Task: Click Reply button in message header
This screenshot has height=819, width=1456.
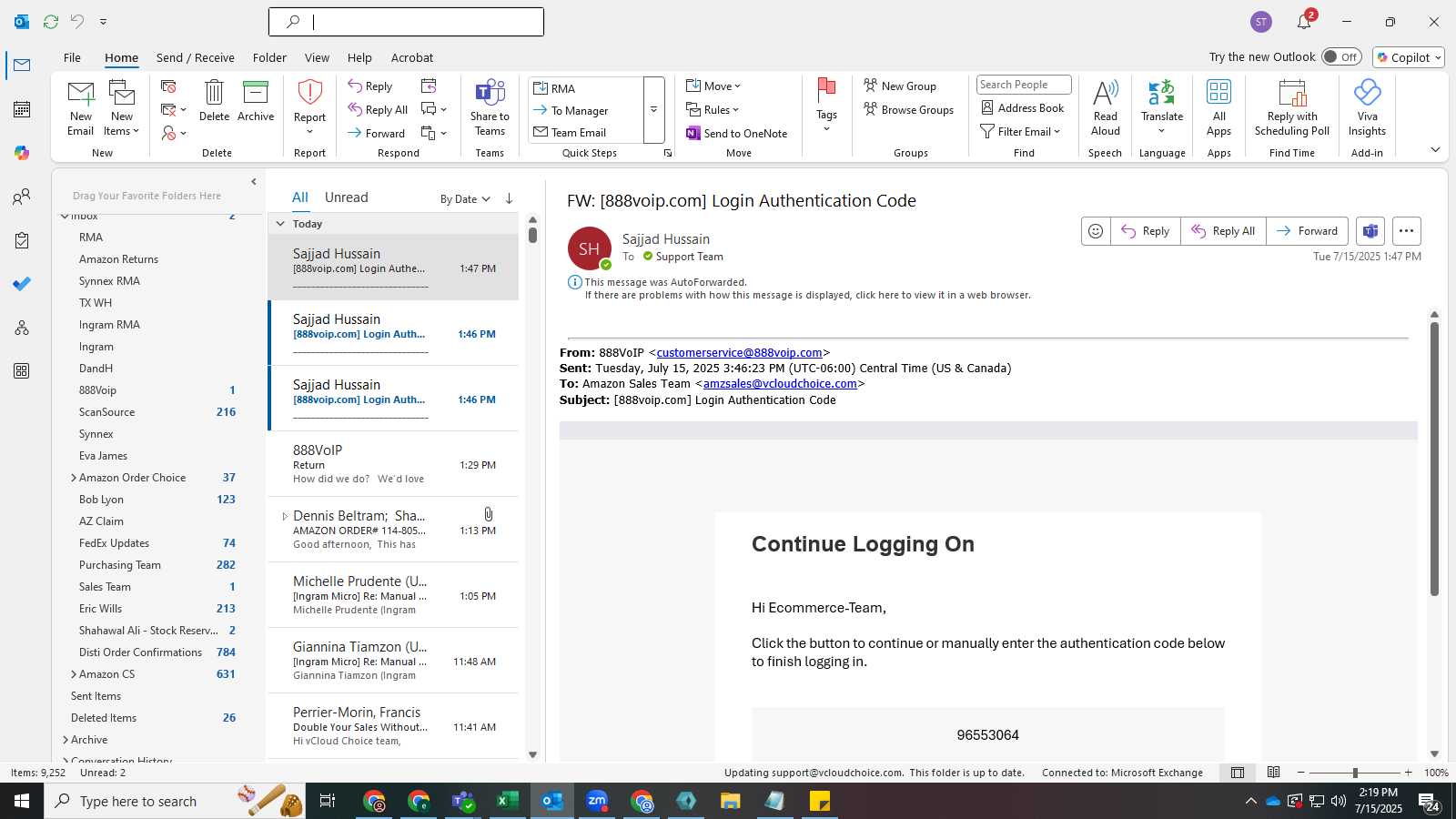Action: click(1146, 231)
